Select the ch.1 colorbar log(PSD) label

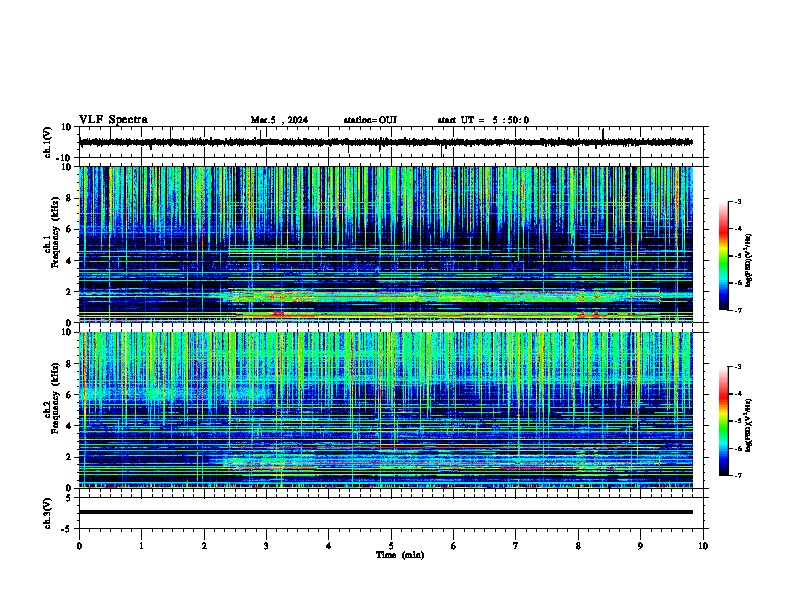click(749, 261)
